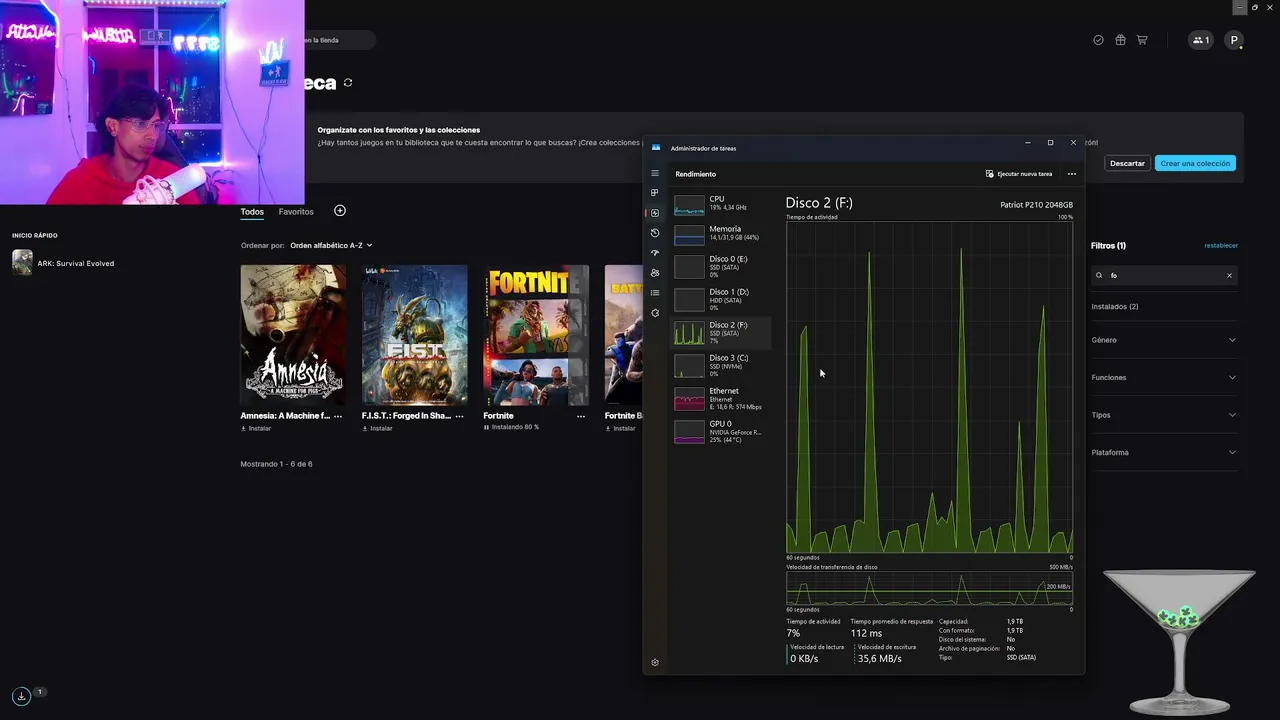Expand the Funciones filter section
Viewport: 1280px width, 720px height.
pyautogui.click(x=1164, y=377)
